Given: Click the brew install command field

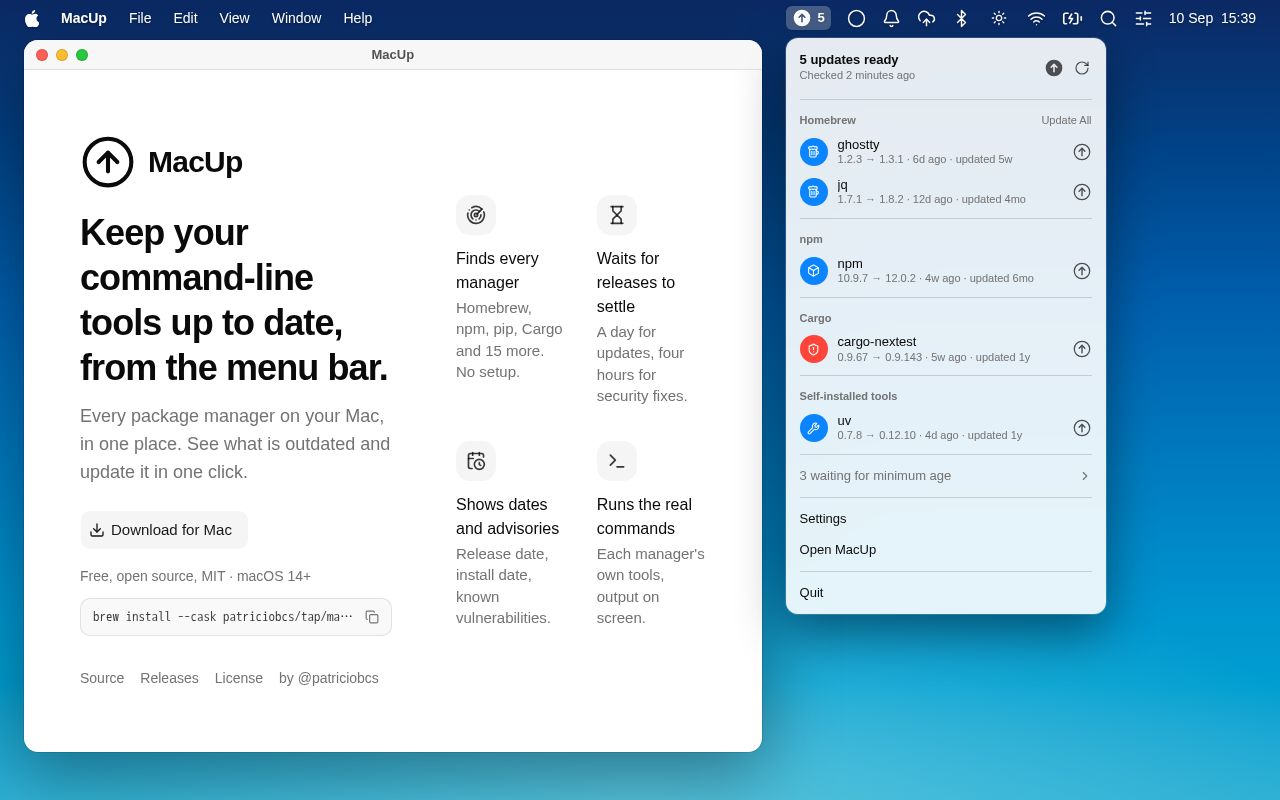Looking at the screenshot, I should pyautogui.click(x=236, y=617).
